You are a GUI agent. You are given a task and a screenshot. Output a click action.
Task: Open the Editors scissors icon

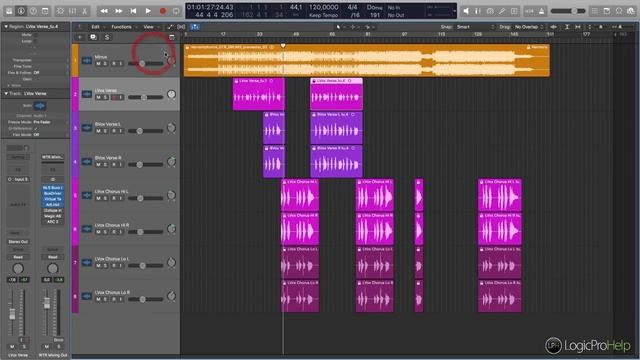click(84, 11)
